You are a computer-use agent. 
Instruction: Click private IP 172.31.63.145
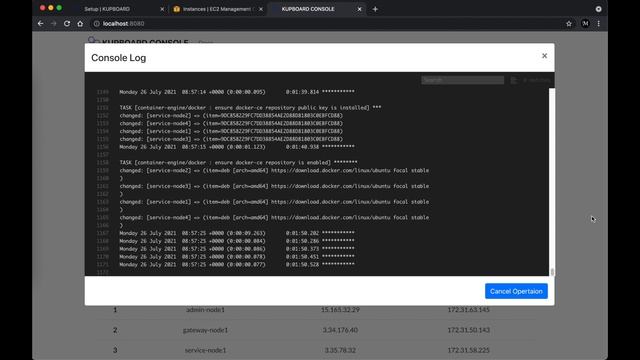[x=468, y=310]
